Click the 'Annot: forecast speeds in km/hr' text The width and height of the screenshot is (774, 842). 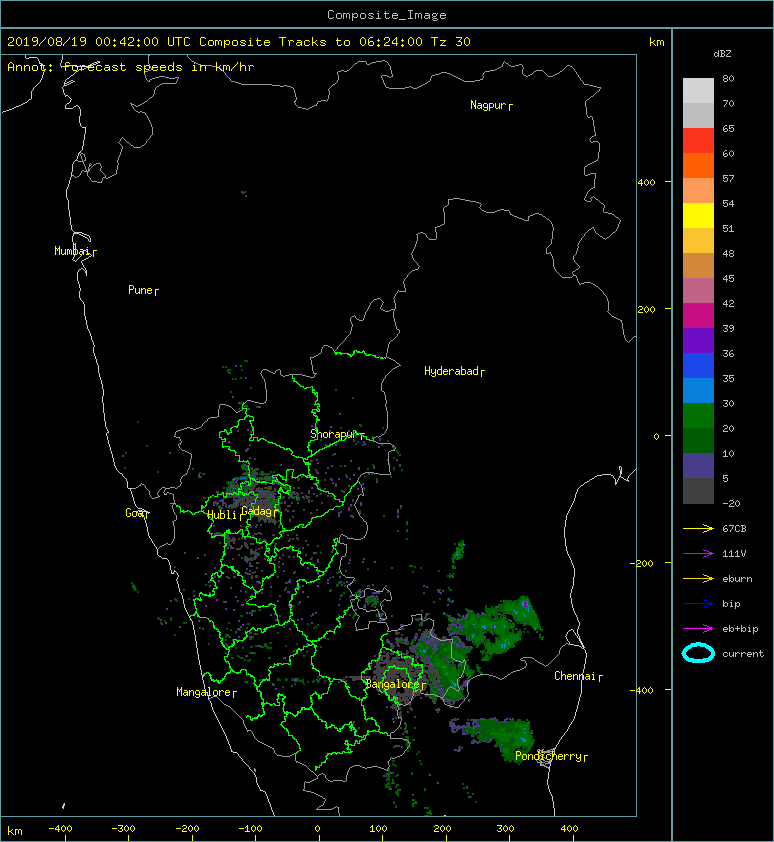click(x=131, y=67)
